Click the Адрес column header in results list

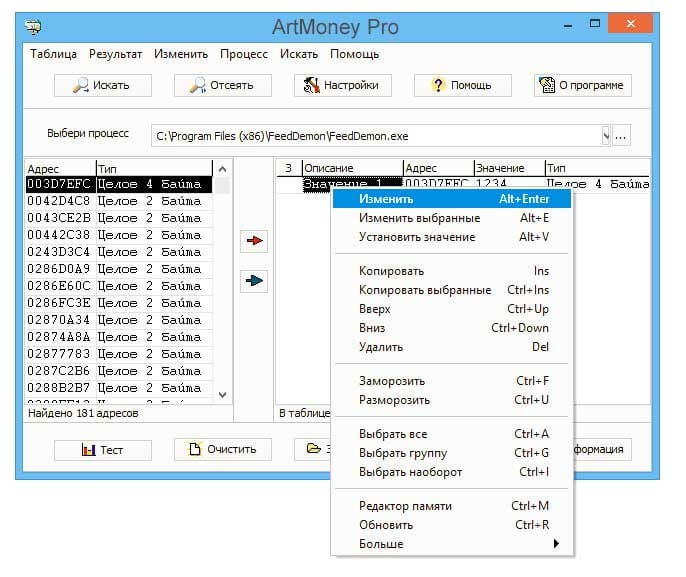click(x=61, y=168)
